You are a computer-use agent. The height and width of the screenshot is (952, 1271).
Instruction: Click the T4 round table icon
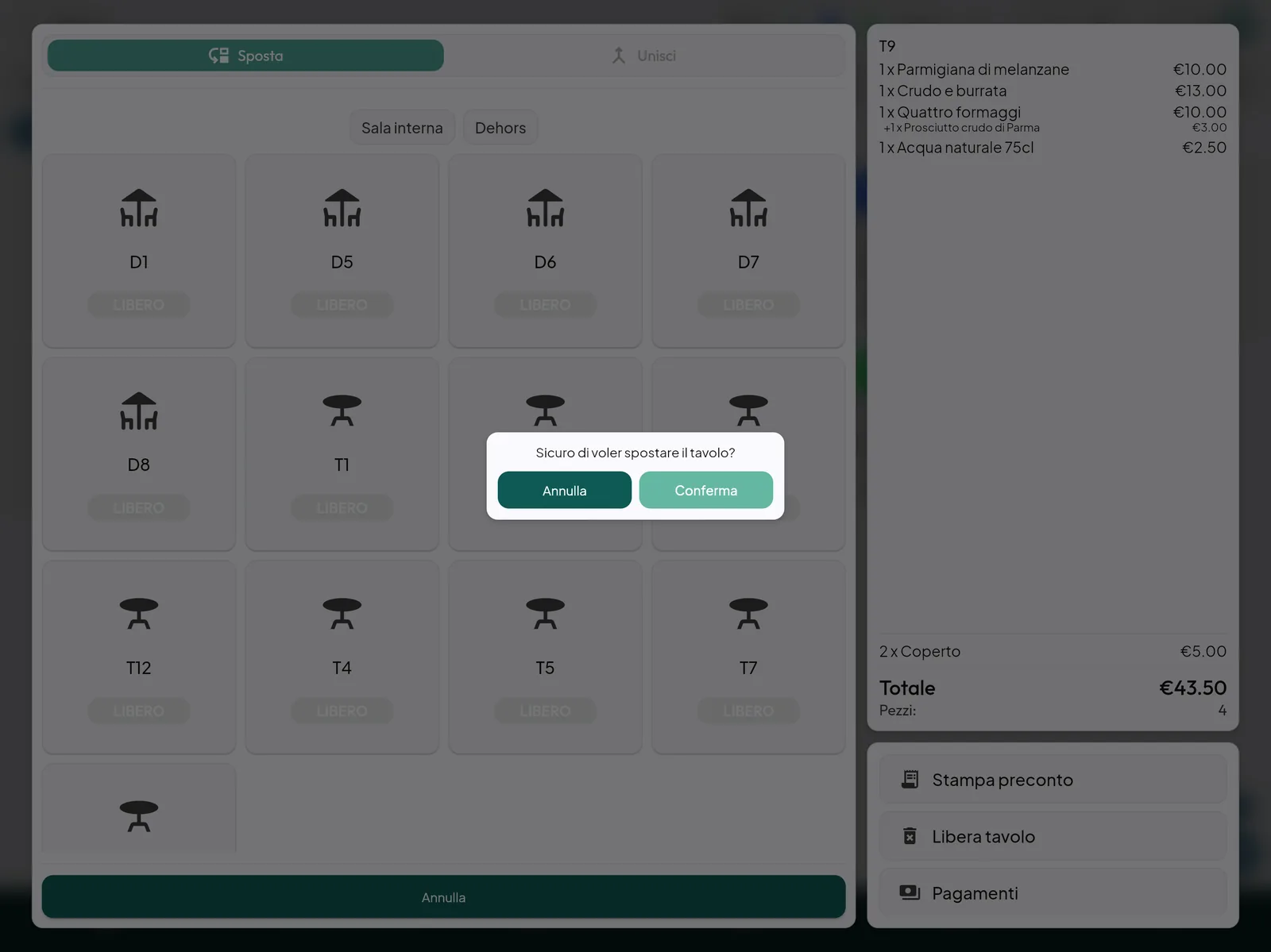(342, 614)
